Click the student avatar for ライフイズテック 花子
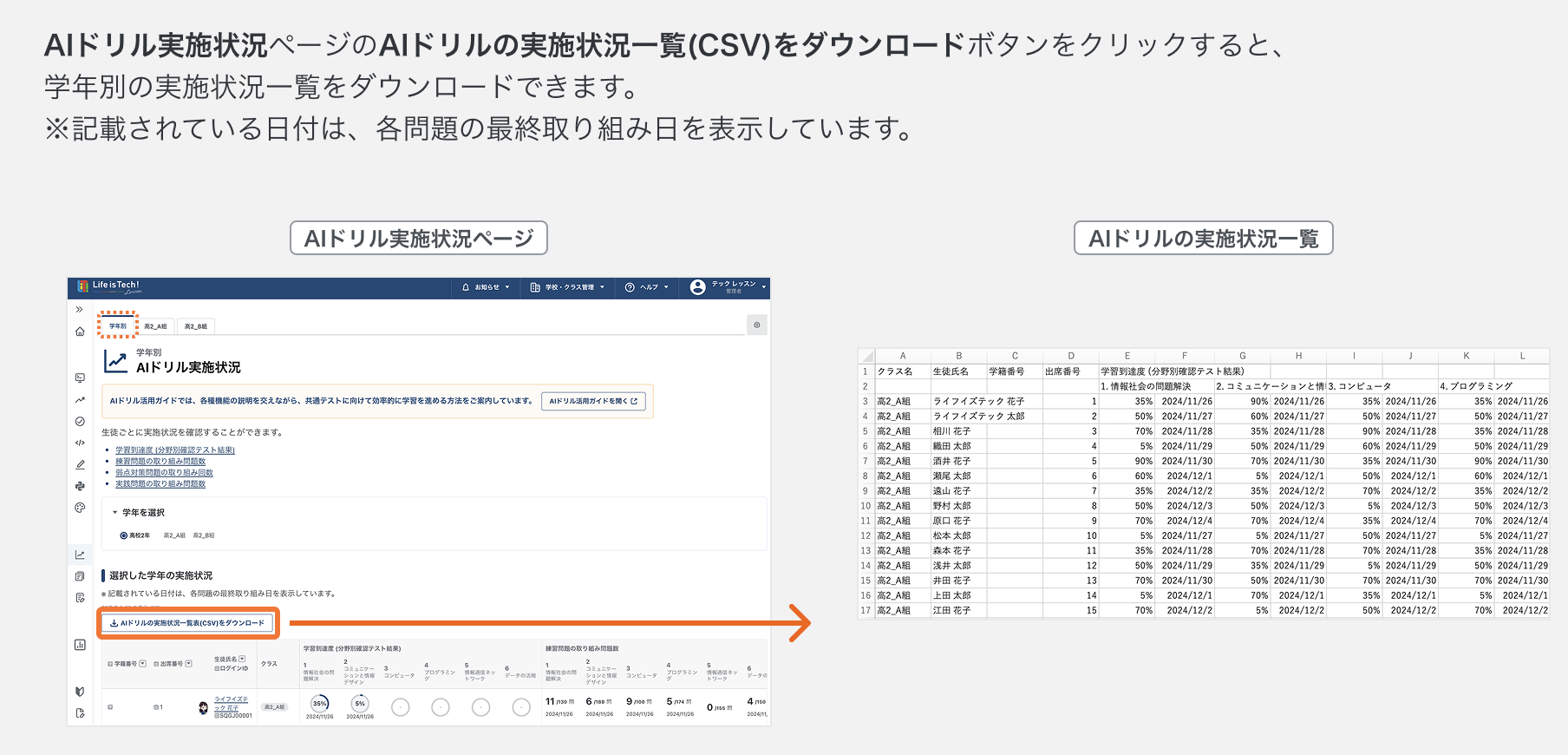Image resolution: width=1568 pixels, height=755 pixels. point(204,708)
